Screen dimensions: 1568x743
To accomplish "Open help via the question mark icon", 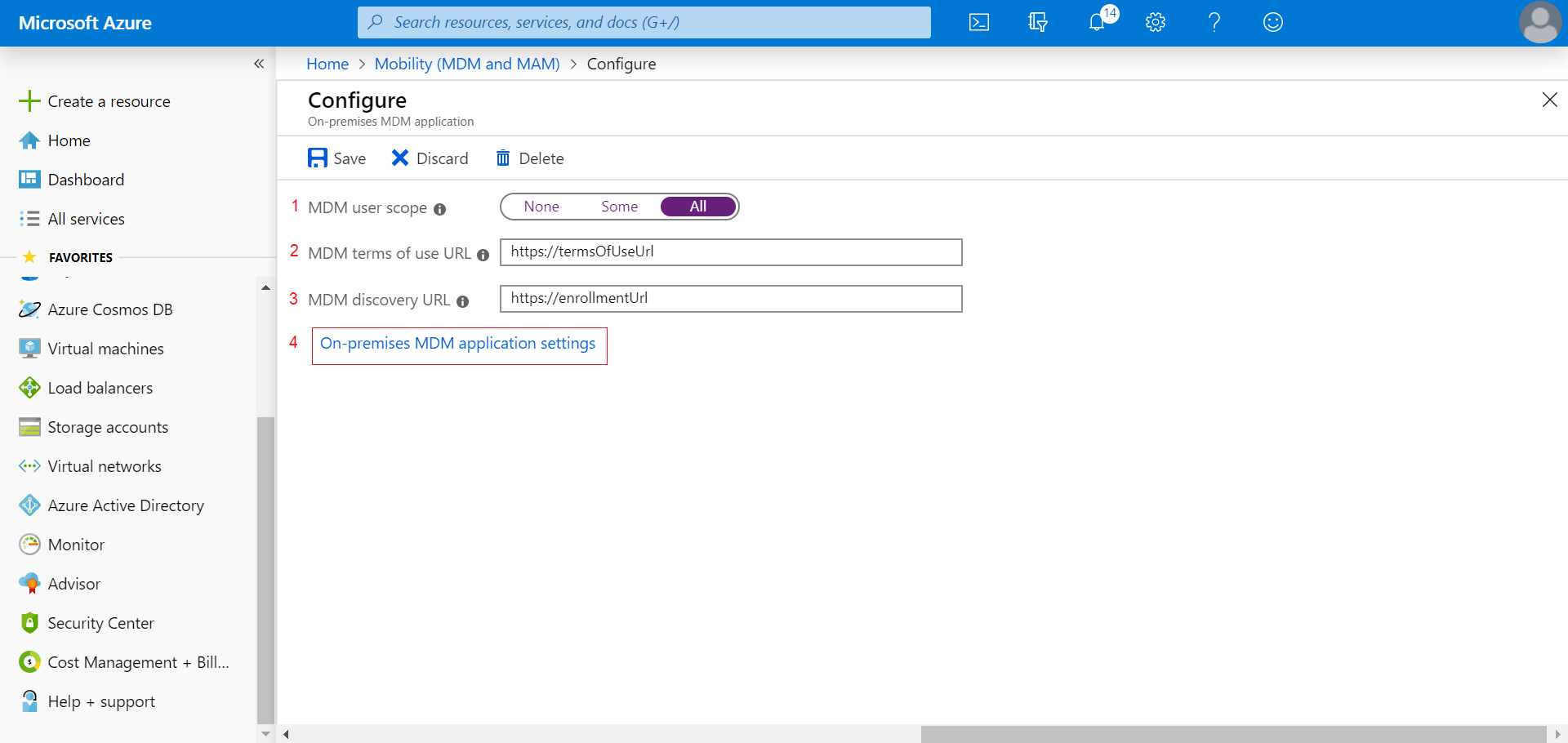I will click(1214, 22).
